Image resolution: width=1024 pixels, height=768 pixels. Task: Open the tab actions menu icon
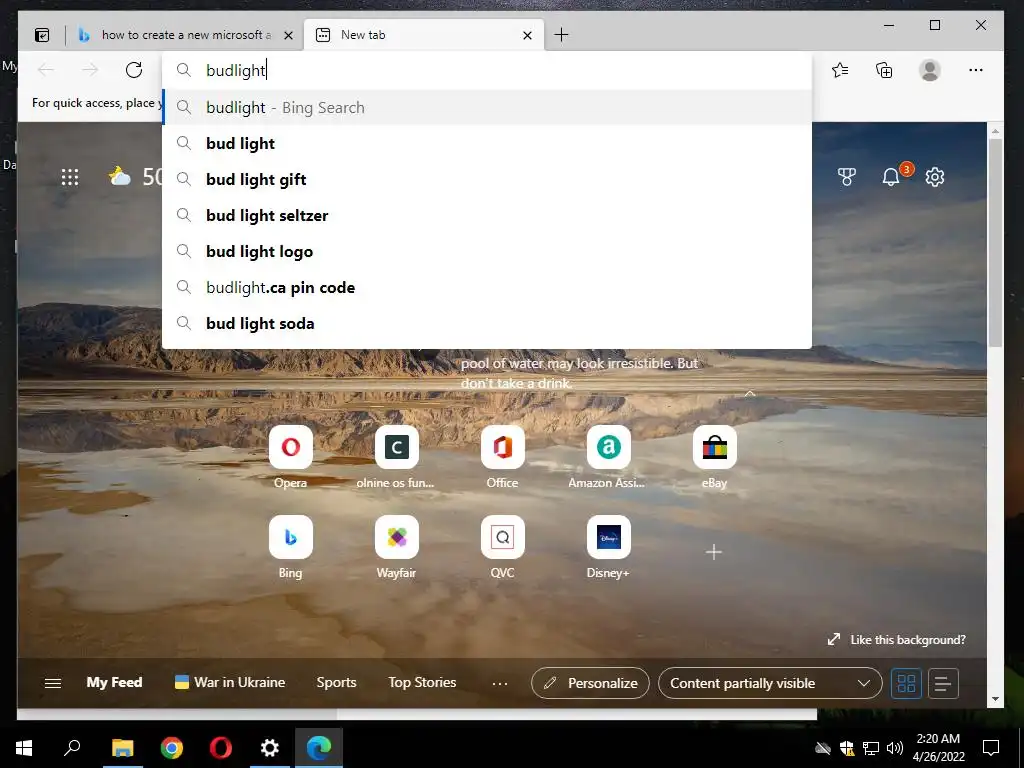coord(42,35)
